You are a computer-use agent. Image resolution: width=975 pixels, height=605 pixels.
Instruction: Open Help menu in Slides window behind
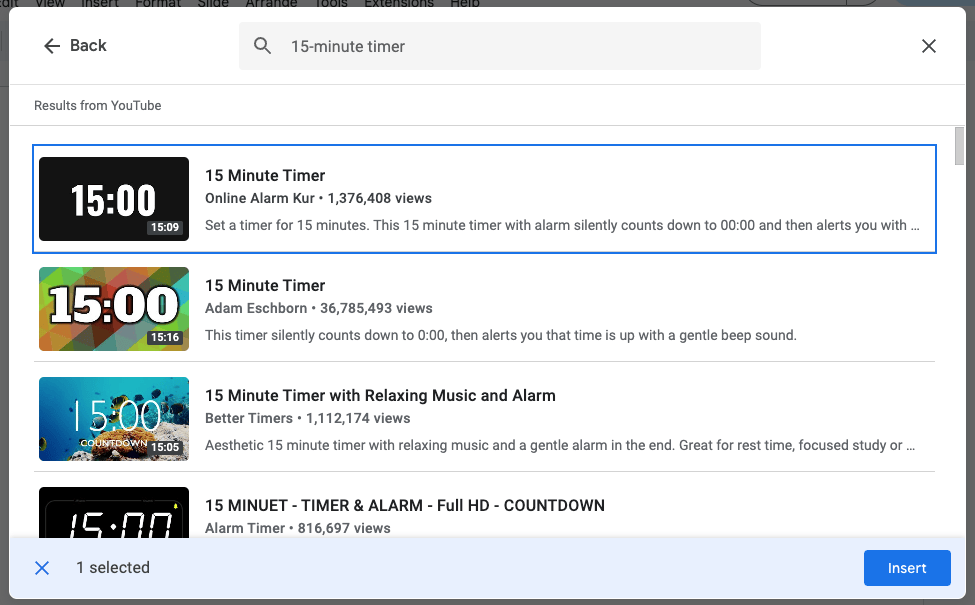464,3
